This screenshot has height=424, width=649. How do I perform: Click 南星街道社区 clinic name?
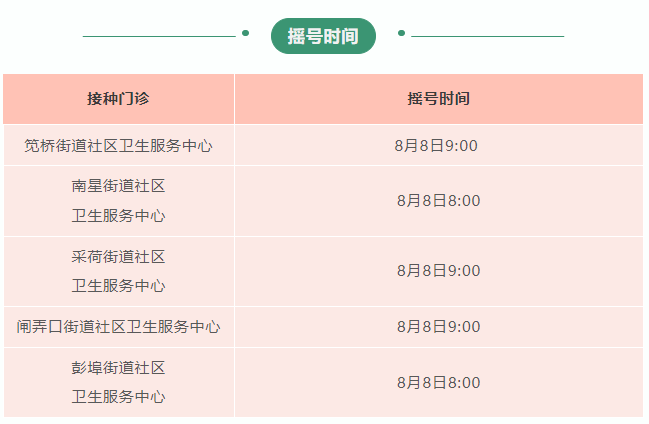pyautogui.click(x=118, y=186)
